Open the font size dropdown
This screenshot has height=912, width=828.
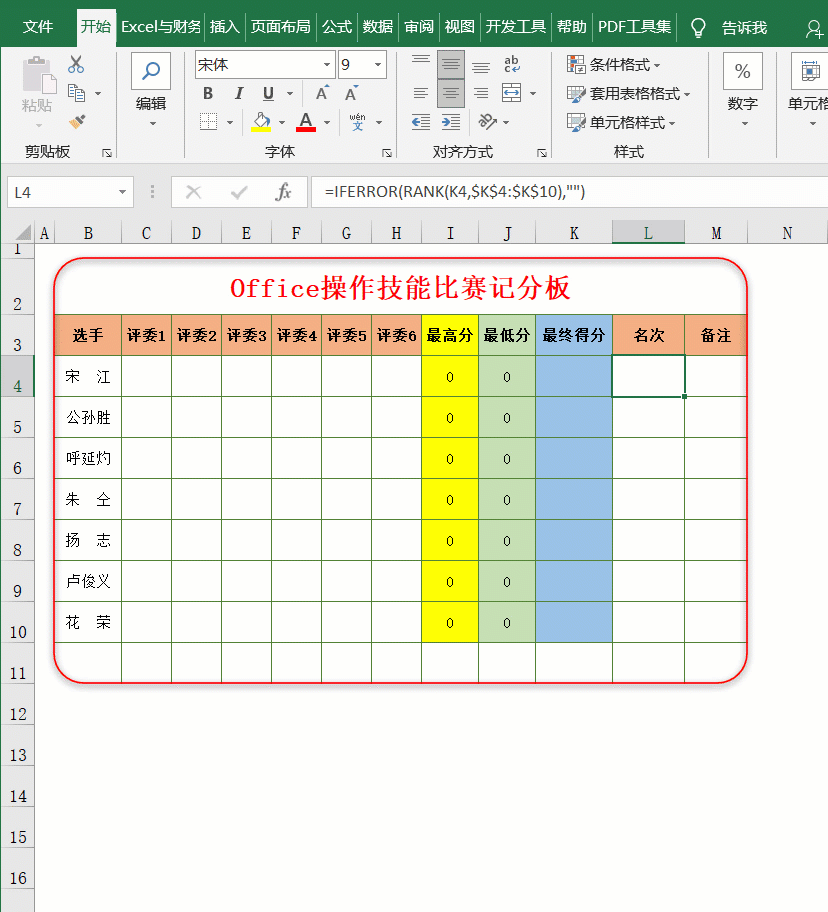(x=378, y=66)
